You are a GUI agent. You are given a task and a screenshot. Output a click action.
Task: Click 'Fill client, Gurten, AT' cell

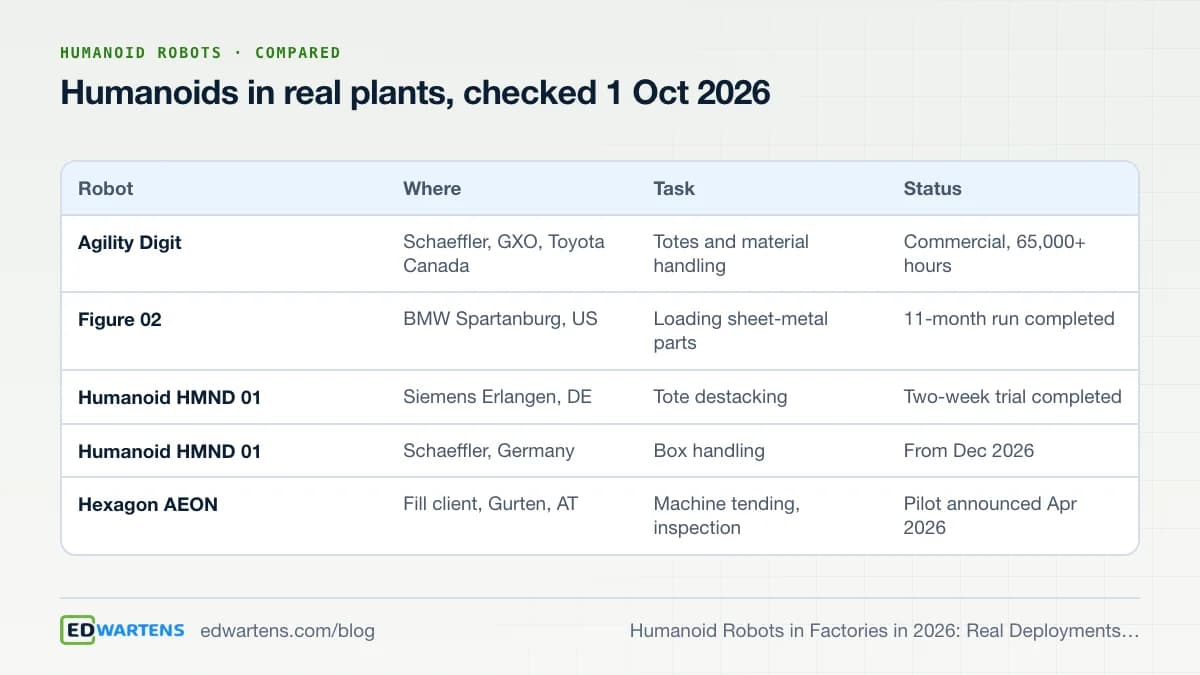[x=491, y=504]
